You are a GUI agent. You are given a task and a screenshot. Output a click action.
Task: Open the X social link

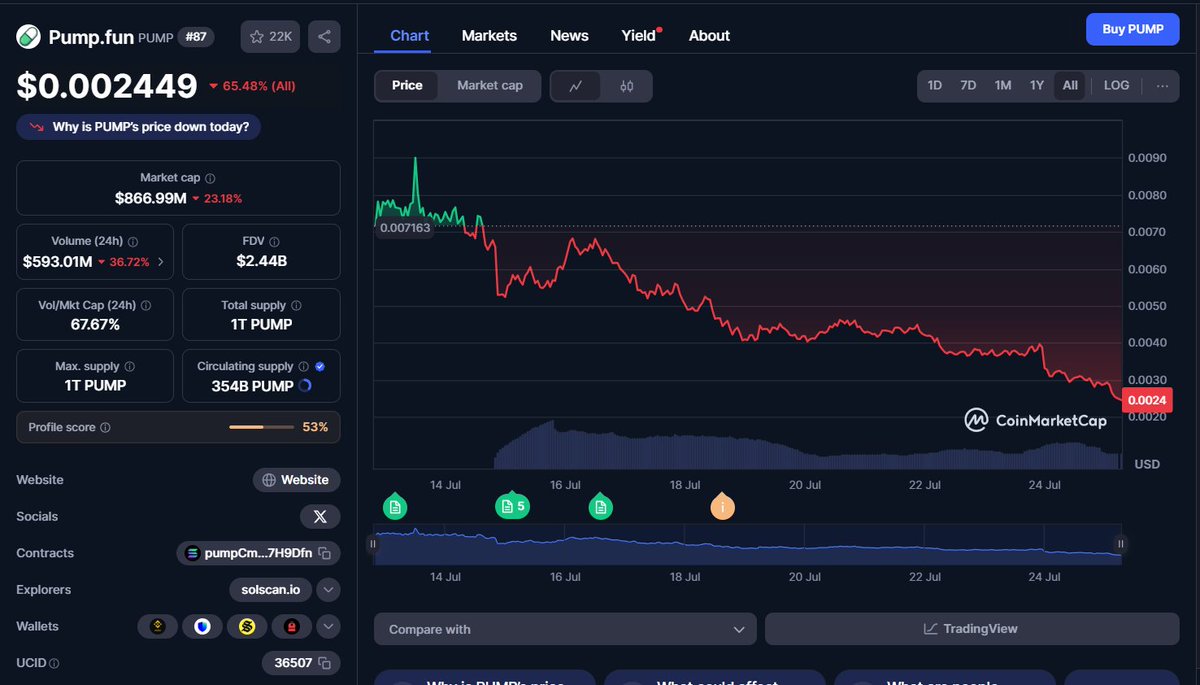coord(320,517)
